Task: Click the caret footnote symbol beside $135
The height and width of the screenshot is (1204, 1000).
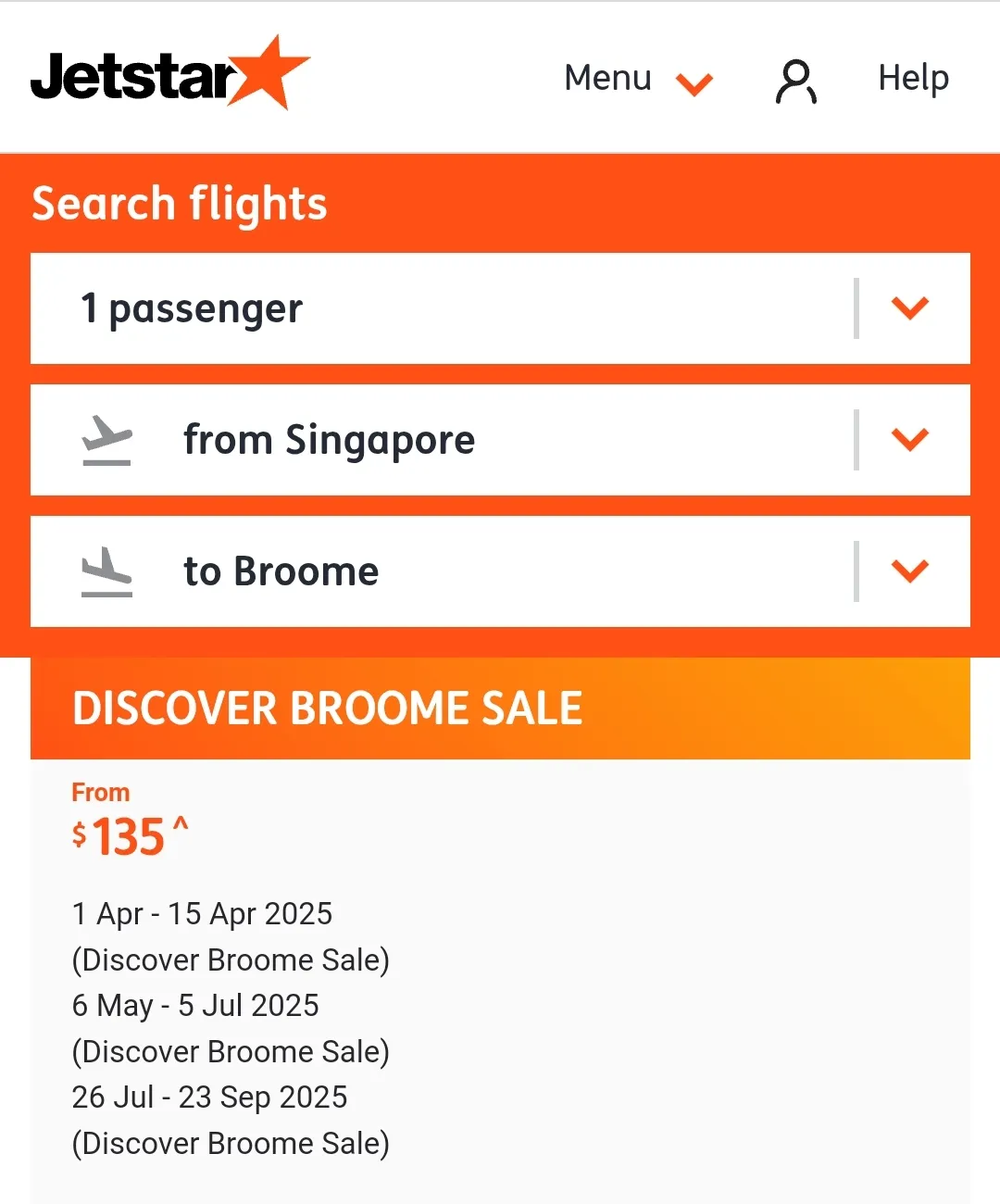Action: [x=181, y=823]
